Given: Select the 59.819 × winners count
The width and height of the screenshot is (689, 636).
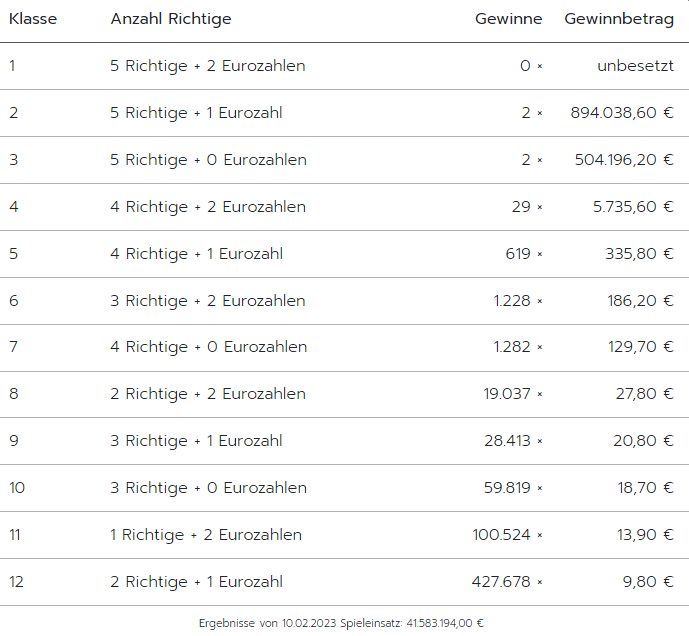Looking at the screenshot, I should (513, 488).
